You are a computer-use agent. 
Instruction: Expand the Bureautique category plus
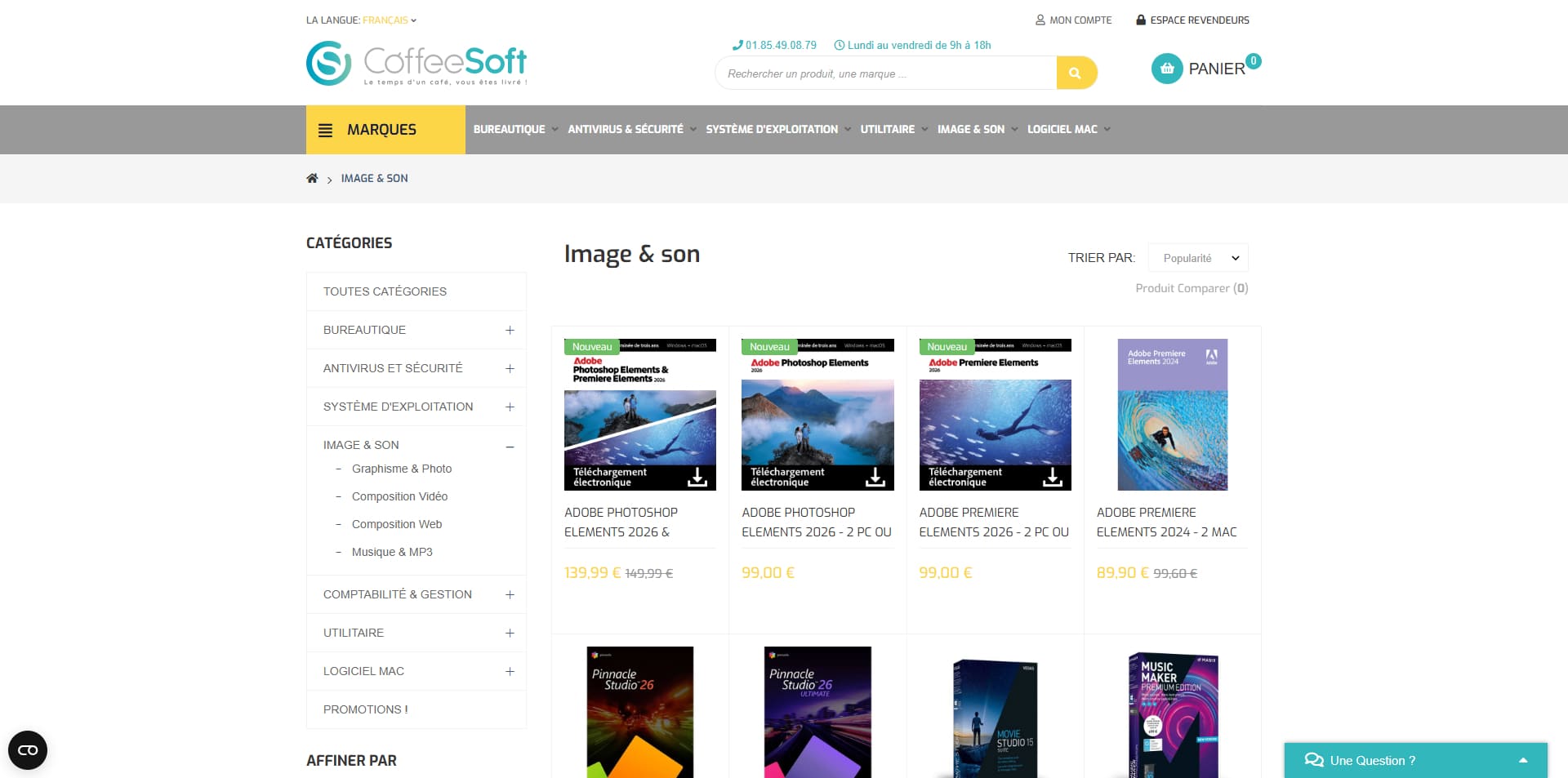click(x=510, y=330)
